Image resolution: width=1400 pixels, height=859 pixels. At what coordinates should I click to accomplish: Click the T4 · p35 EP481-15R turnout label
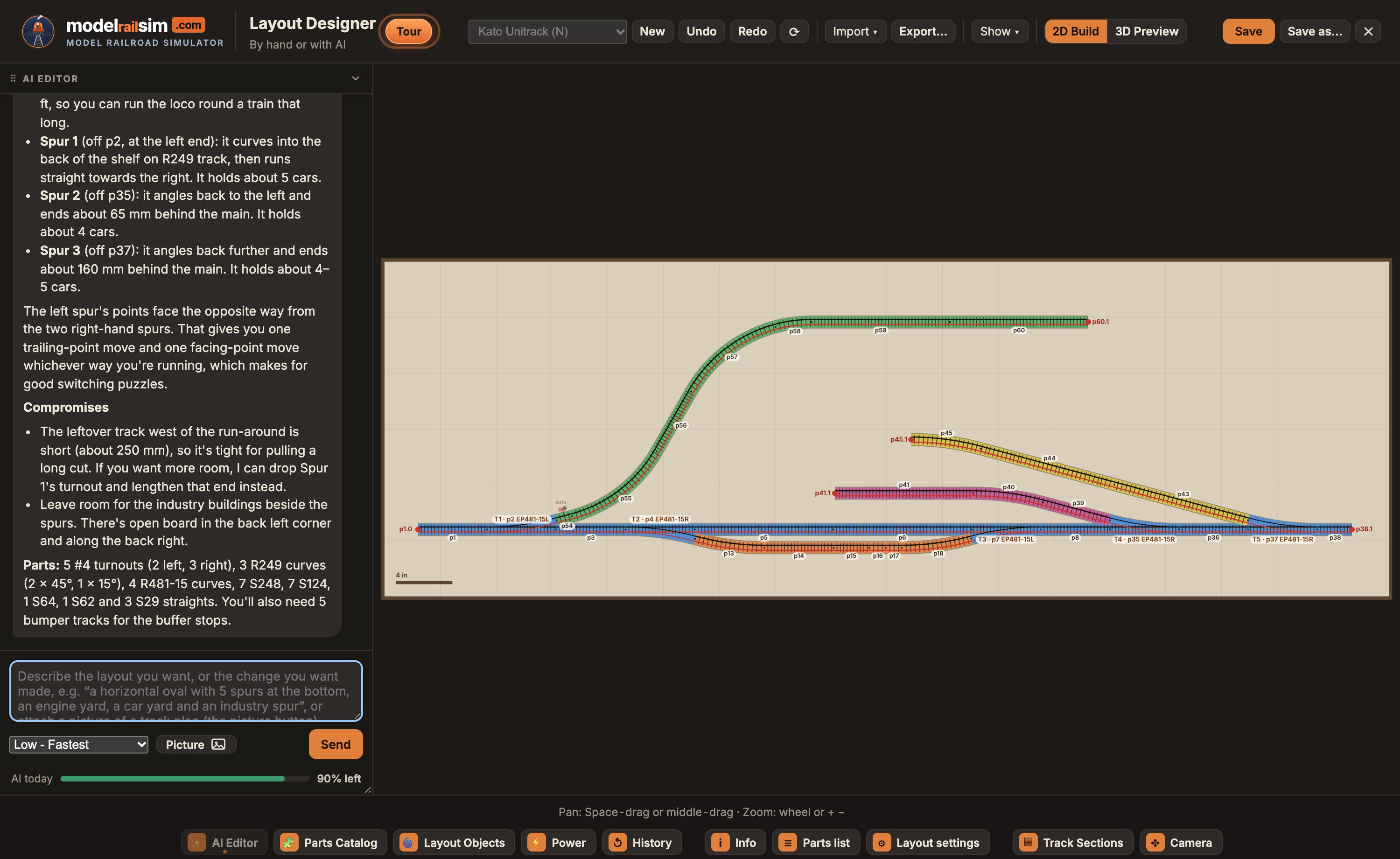(1144, 539)
